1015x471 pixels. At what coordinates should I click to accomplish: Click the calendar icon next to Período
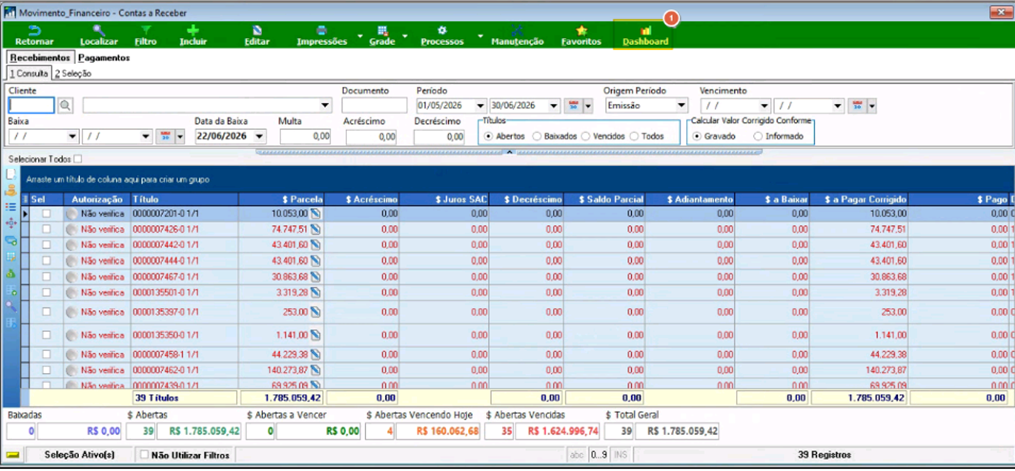click(x=574, y=105)
